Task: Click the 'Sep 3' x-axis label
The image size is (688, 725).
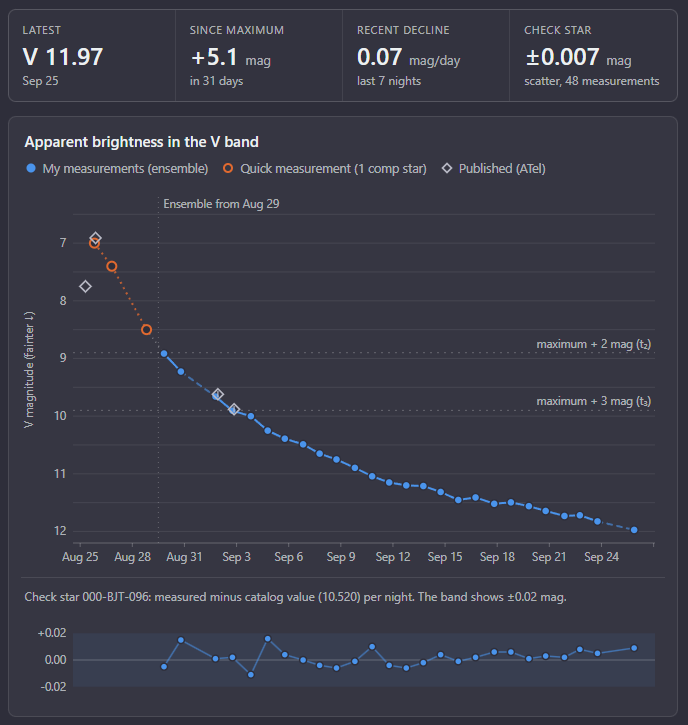Action: (236, 557)
